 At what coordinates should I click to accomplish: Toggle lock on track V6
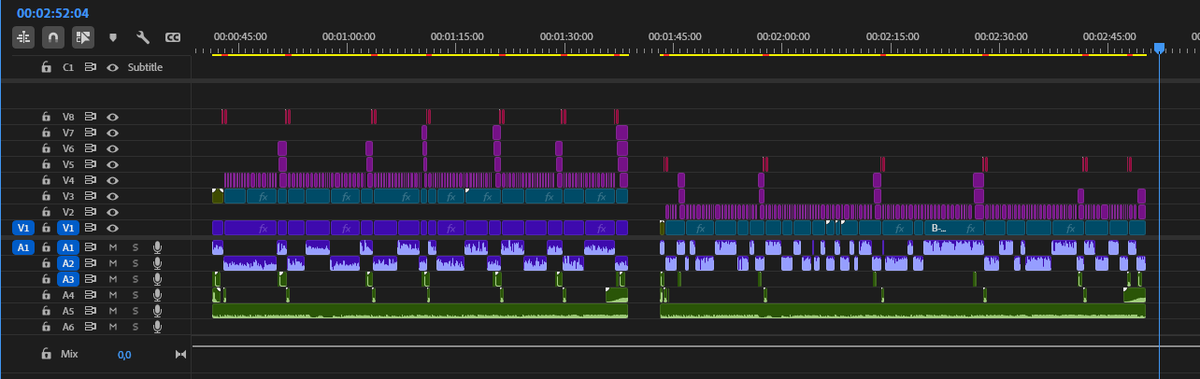46,148
